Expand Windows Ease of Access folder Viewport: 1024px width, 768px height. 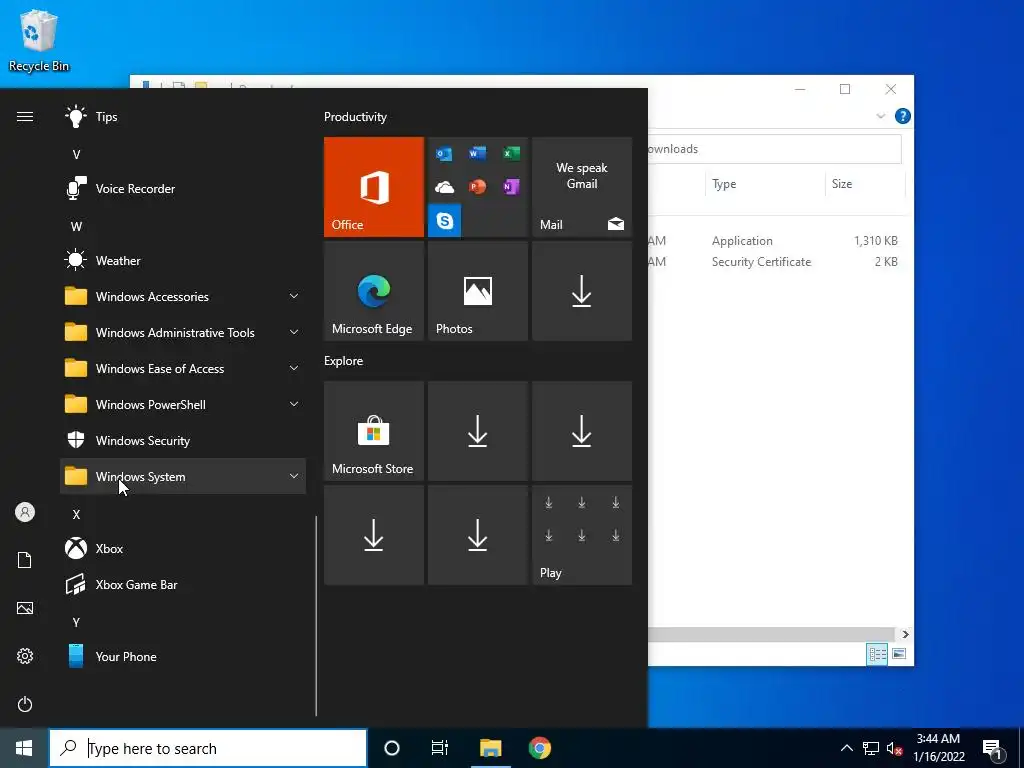(x=183, y=368)
